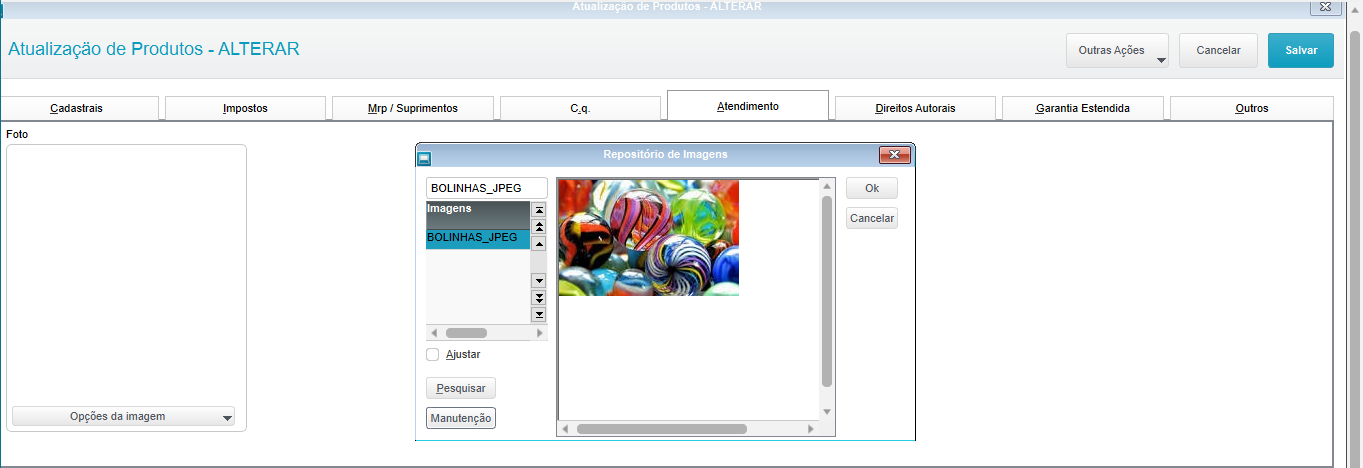Image resolution: width=1363 pixels, height=468 pixels.
Task: Click up arrow of preview vertical scrollbar
Action: 826,187
